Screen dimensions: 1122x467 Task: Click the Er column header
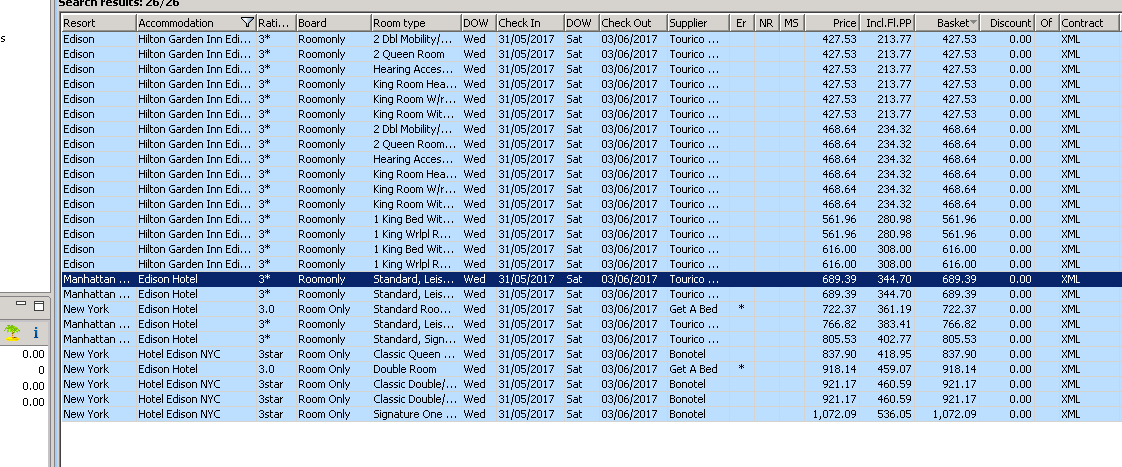tap(741, 23)
